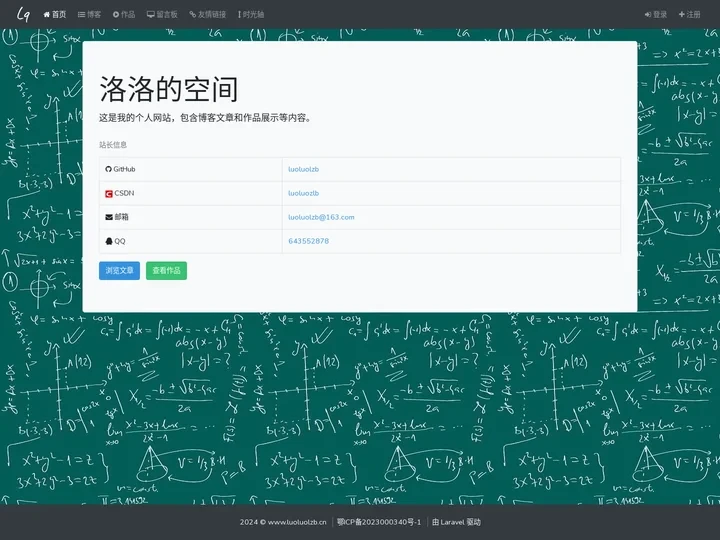Click the envelope icon beside 邮箱
This screenshot has height=540, width=720.
[x=109, y=217]
